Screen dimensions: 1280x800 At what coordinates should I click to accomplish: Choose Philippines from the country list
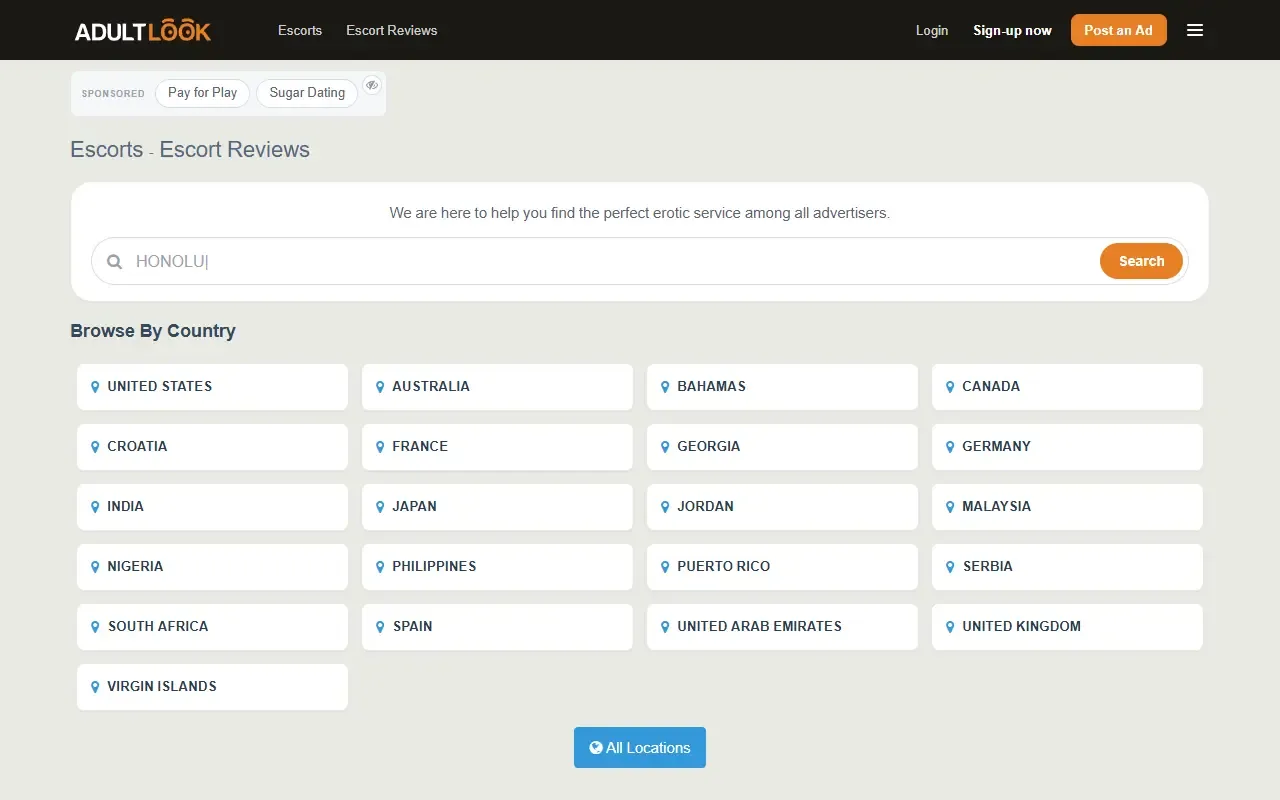click(497, 567)
